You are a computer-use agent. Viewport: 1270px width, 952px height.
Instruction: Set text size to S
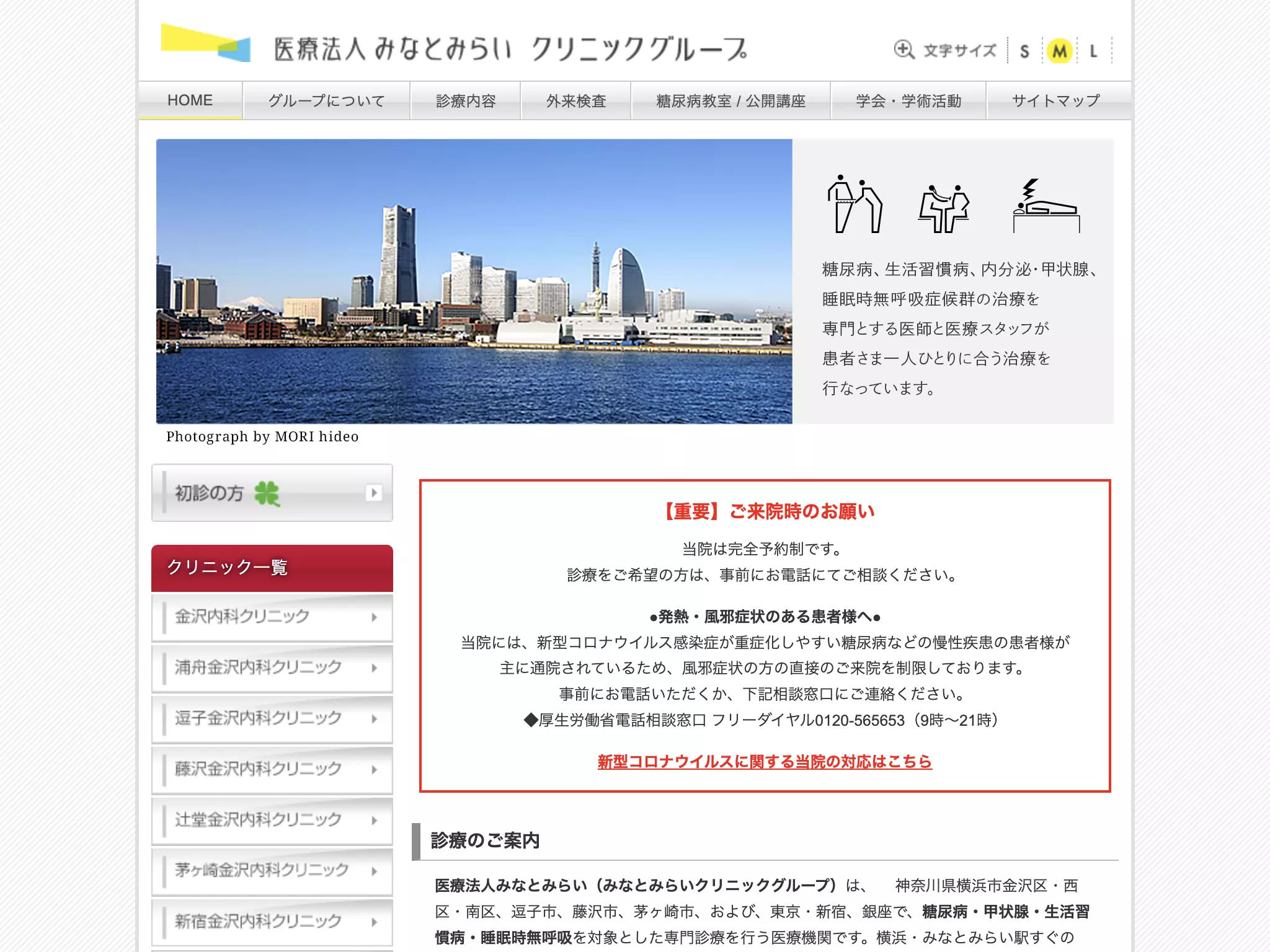pos(1024,51)
